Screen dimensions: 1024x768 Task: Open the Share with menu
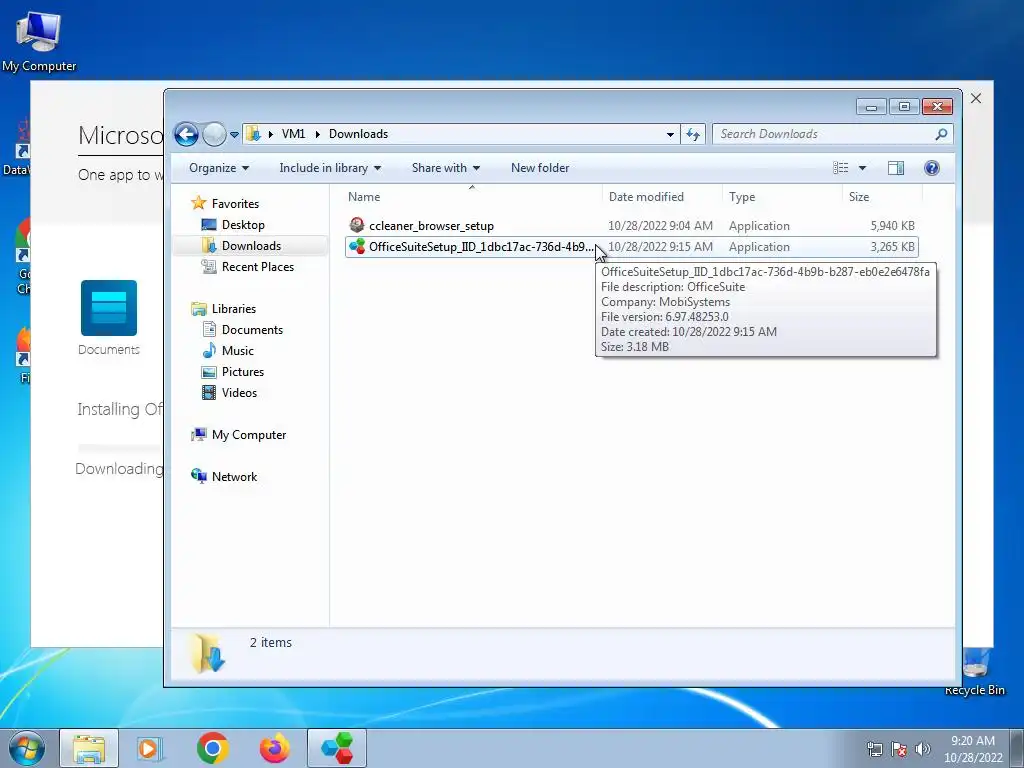click(445, 168)
